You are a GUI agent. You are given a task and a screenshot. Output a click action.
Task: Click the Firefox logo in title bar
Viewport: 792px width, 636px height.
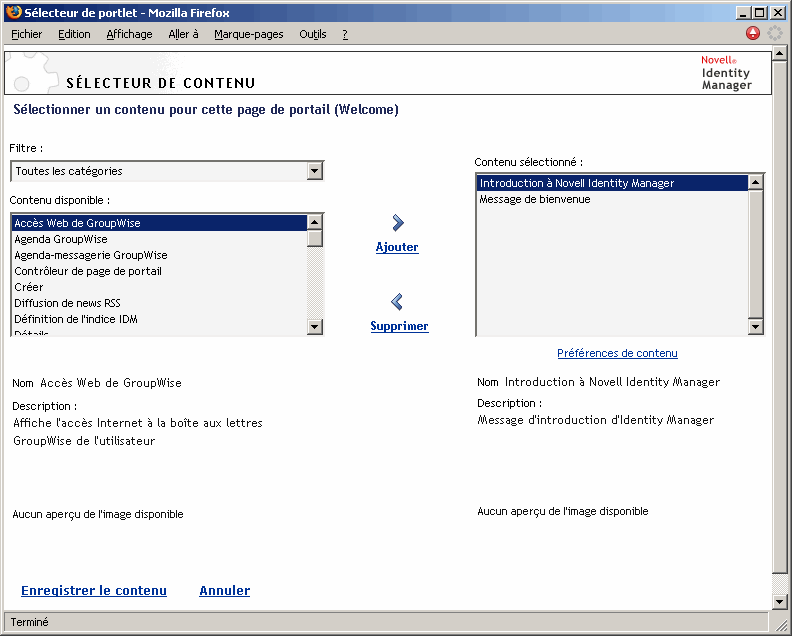click(14, 12)
